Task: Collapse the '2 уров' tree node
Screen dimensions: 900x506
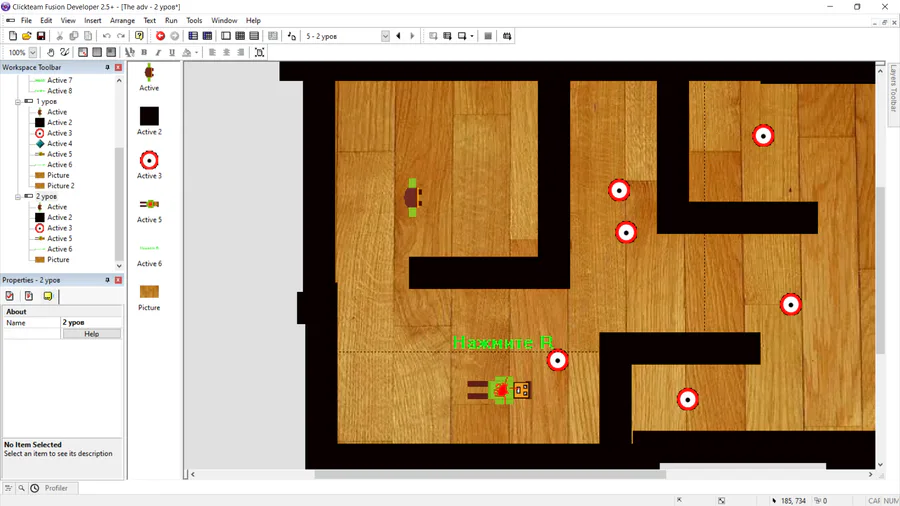Action: tap(18, 197)
